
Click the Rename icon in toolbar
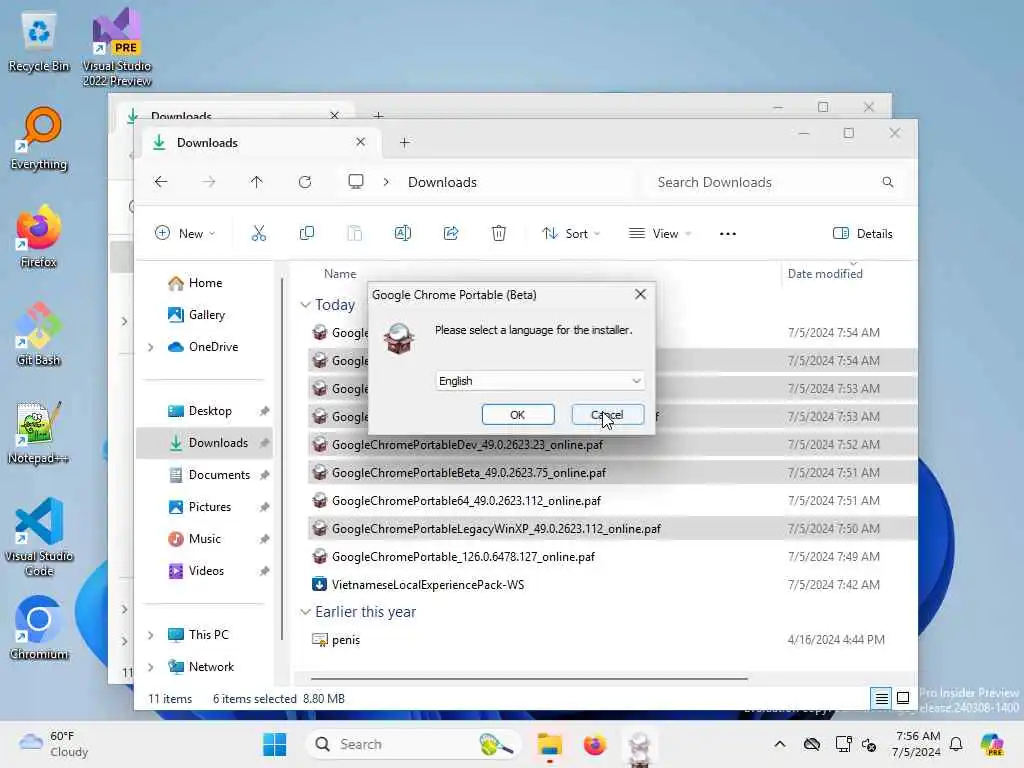(x=403, y=233)
